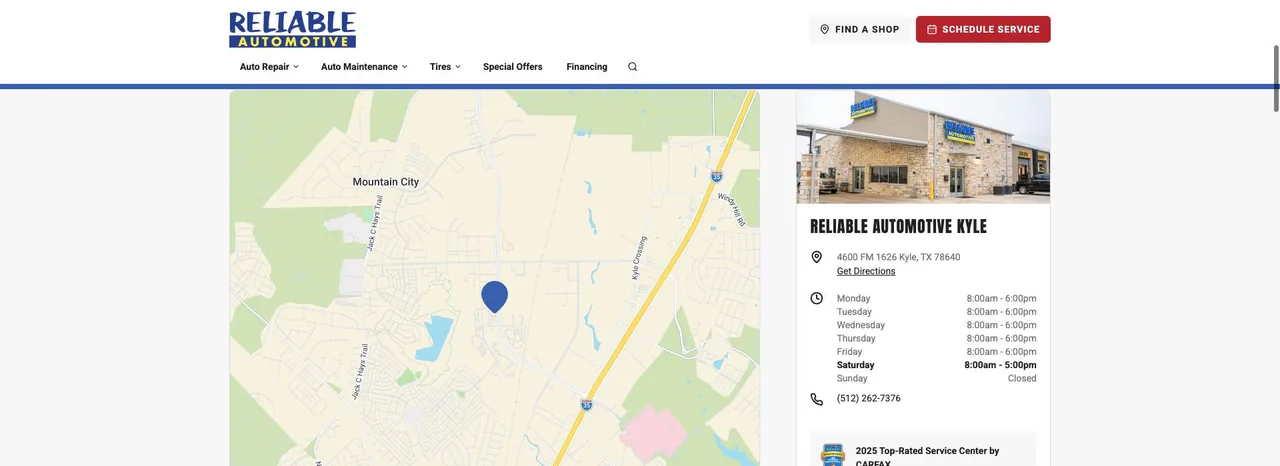The image size is (1280, 466).
Task: Click the 2025 Top-Rated Service Center text
Action: (x=927, y=456)
